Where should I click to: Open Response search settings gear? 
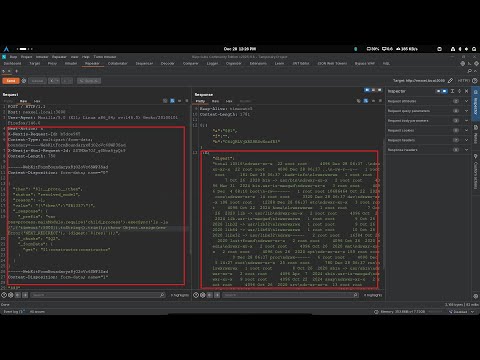[203, 295]
